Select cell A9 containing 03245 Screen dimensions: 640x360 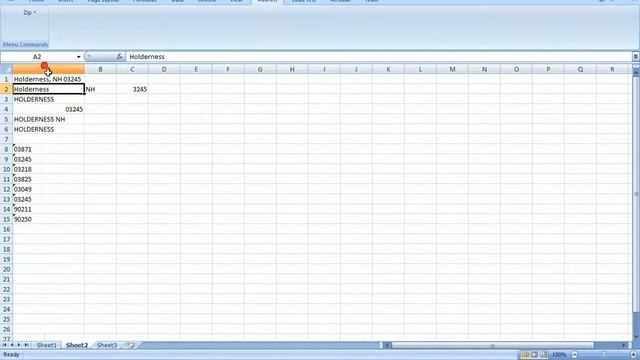coord(49,159)
